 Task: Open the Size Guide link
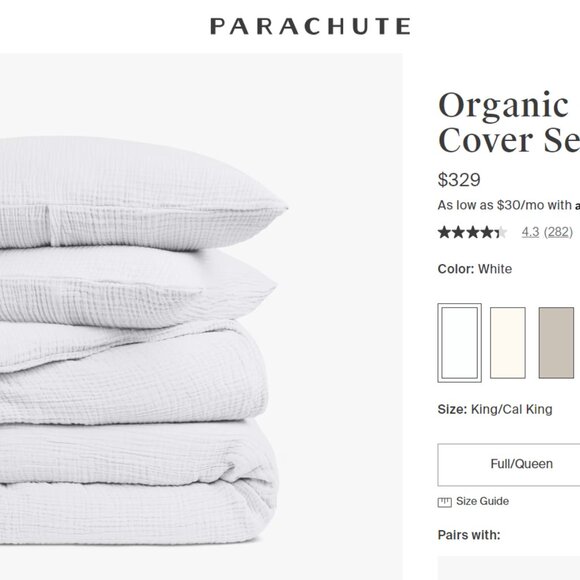coord(482,501)
